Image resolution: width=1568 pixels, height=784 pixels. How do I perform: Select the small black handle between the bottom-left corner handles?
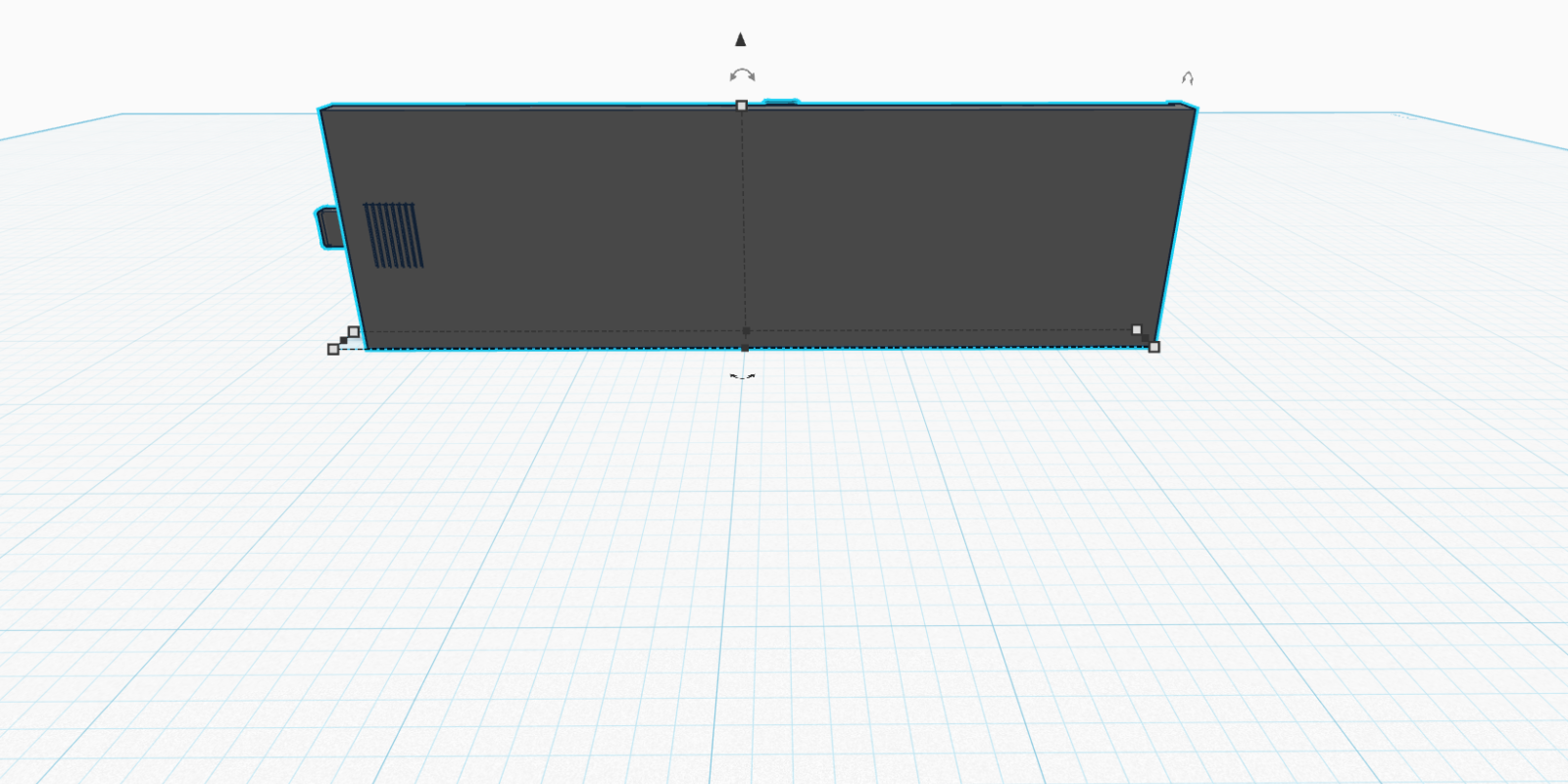coord(343,341)
